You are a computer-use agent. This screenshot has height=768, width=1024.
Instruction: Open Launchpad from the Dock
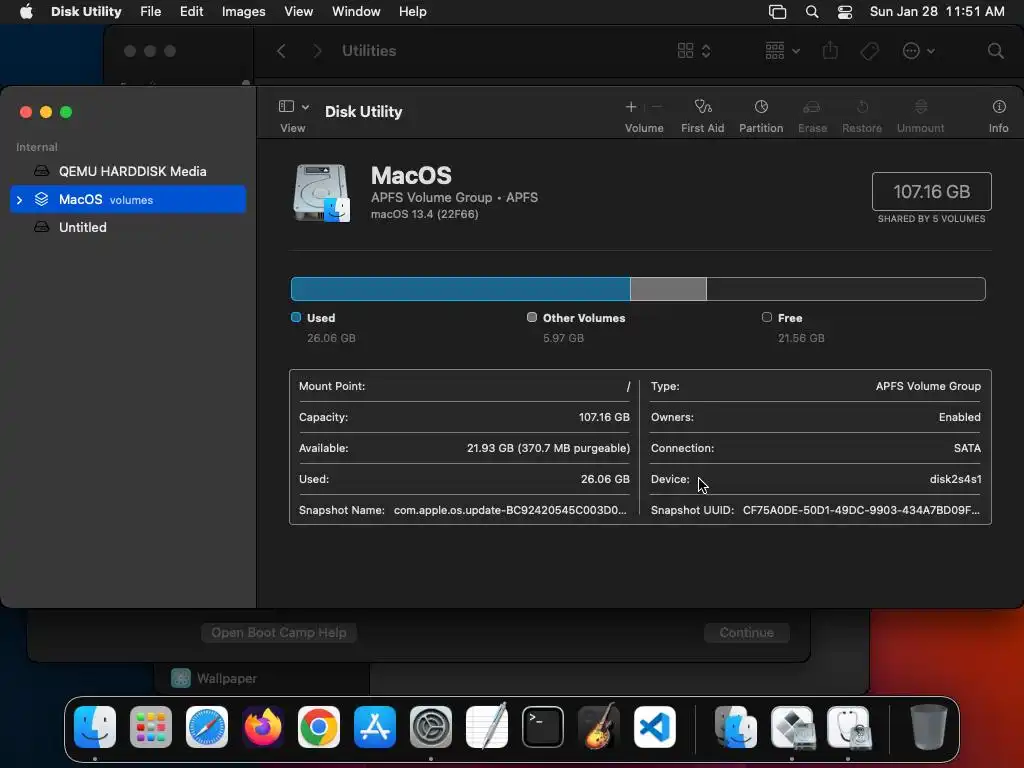coord(151,727)
